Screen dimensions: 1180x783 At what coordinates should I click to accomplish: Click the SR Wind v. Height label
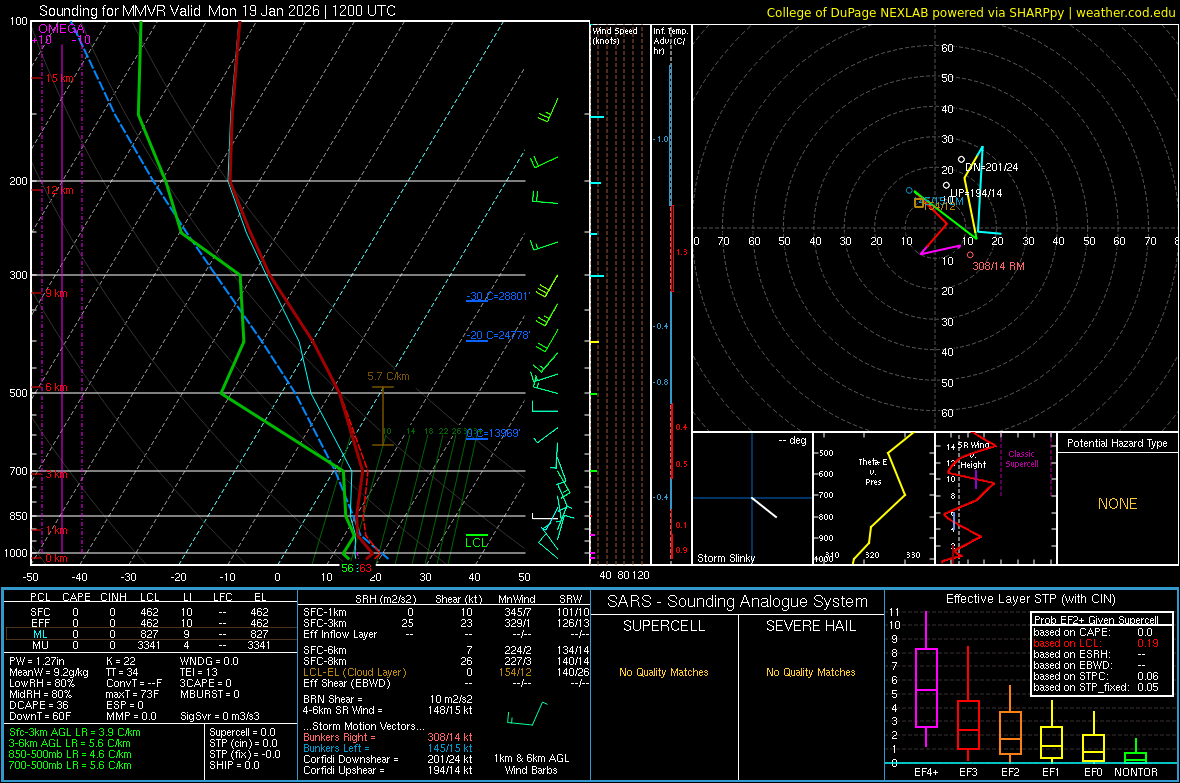pyautogui.click(x=973, y=455)
